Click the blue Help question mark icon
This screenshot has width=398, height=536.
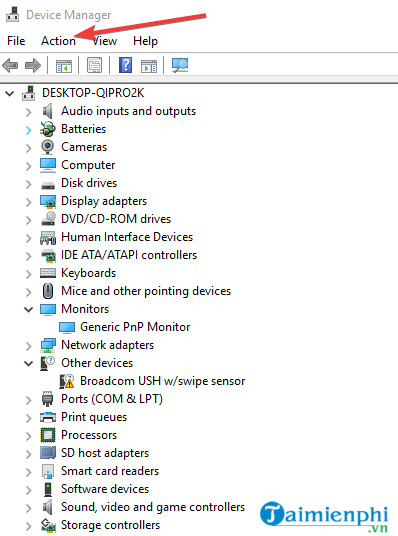[125, 65]
